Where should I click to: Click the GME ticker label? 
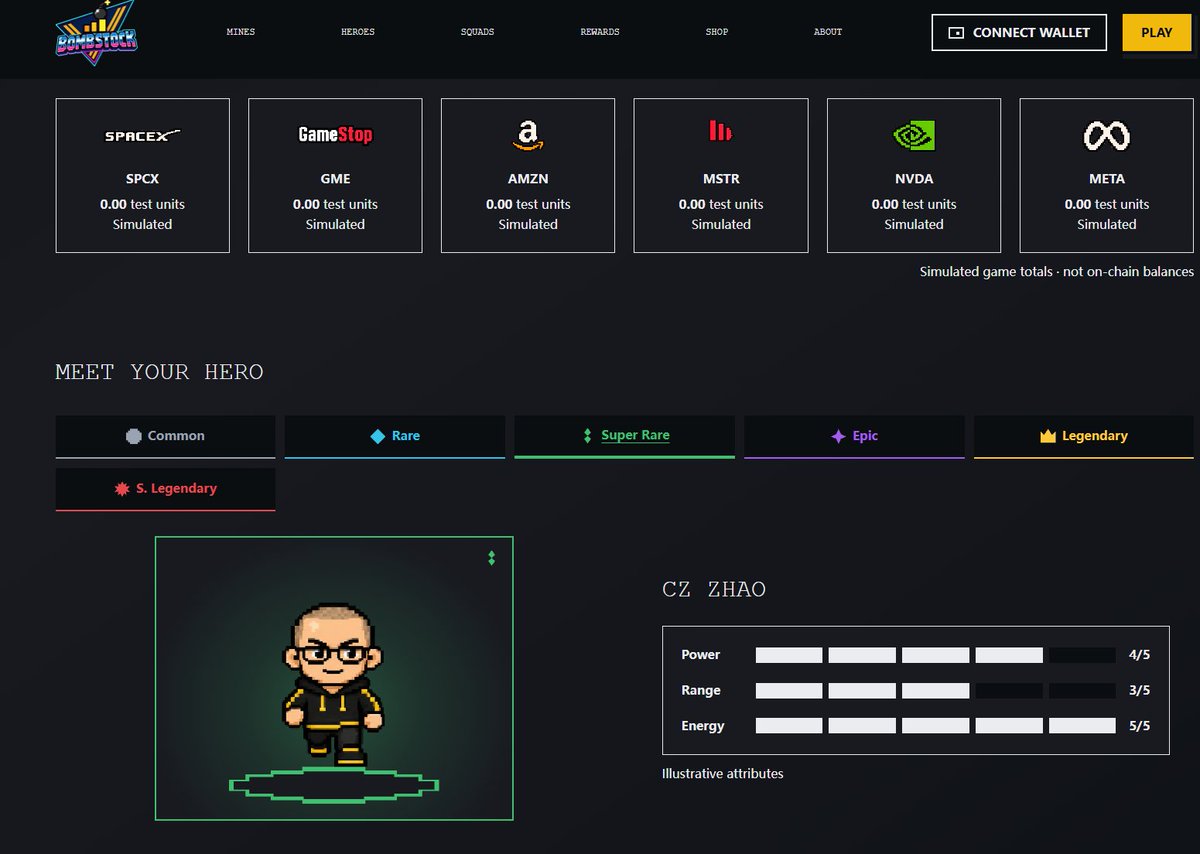[335, 179]
